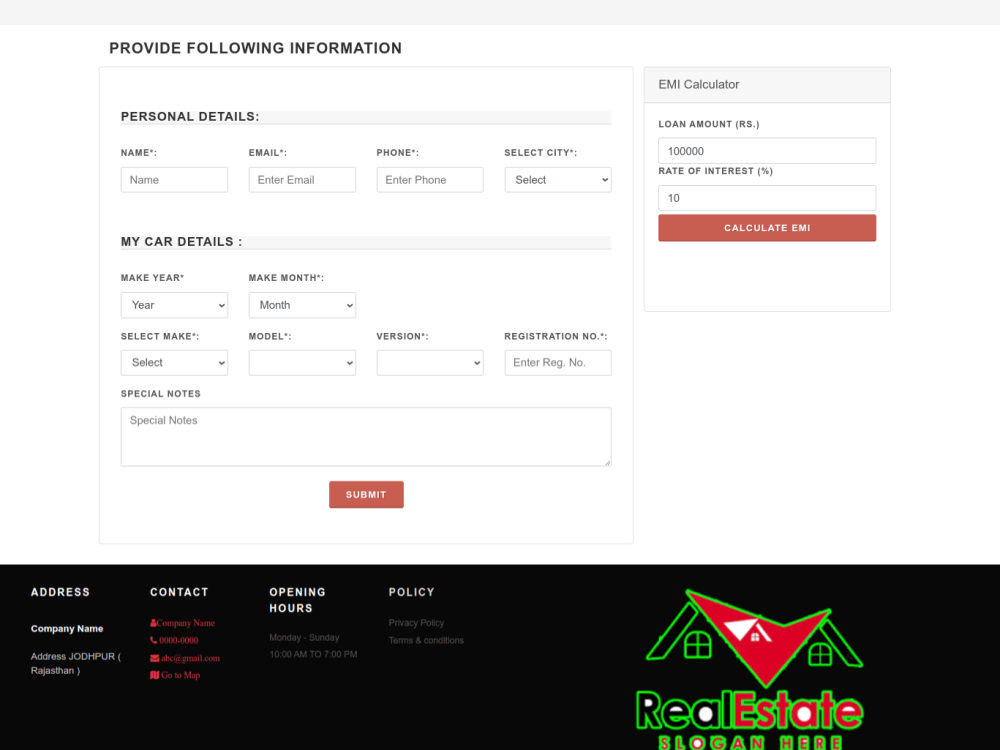The image size is (1000, 750).
Task: Click the Rate of Interest field showing 10
Action: [767, 198]
